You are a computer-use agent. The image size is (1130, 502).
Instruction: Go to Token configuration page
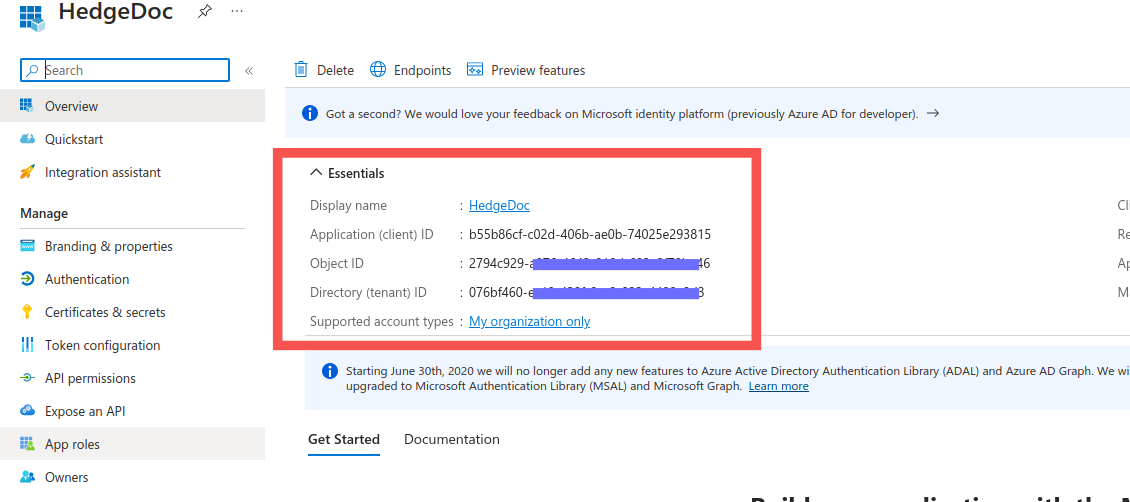[x=102, y=345]
